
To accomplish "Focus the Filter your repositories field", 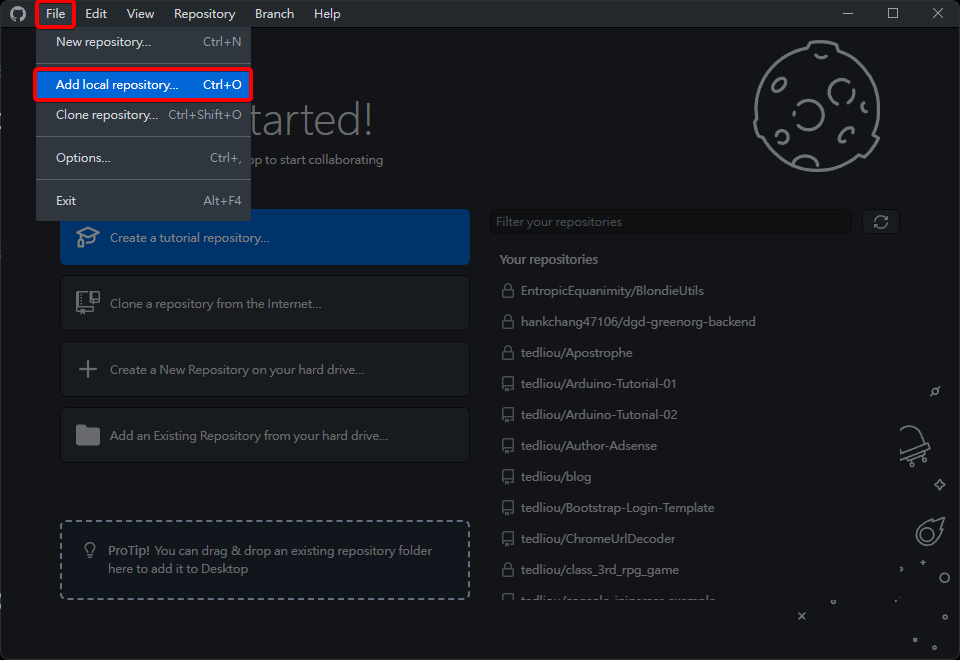I will tap(670, 222).
